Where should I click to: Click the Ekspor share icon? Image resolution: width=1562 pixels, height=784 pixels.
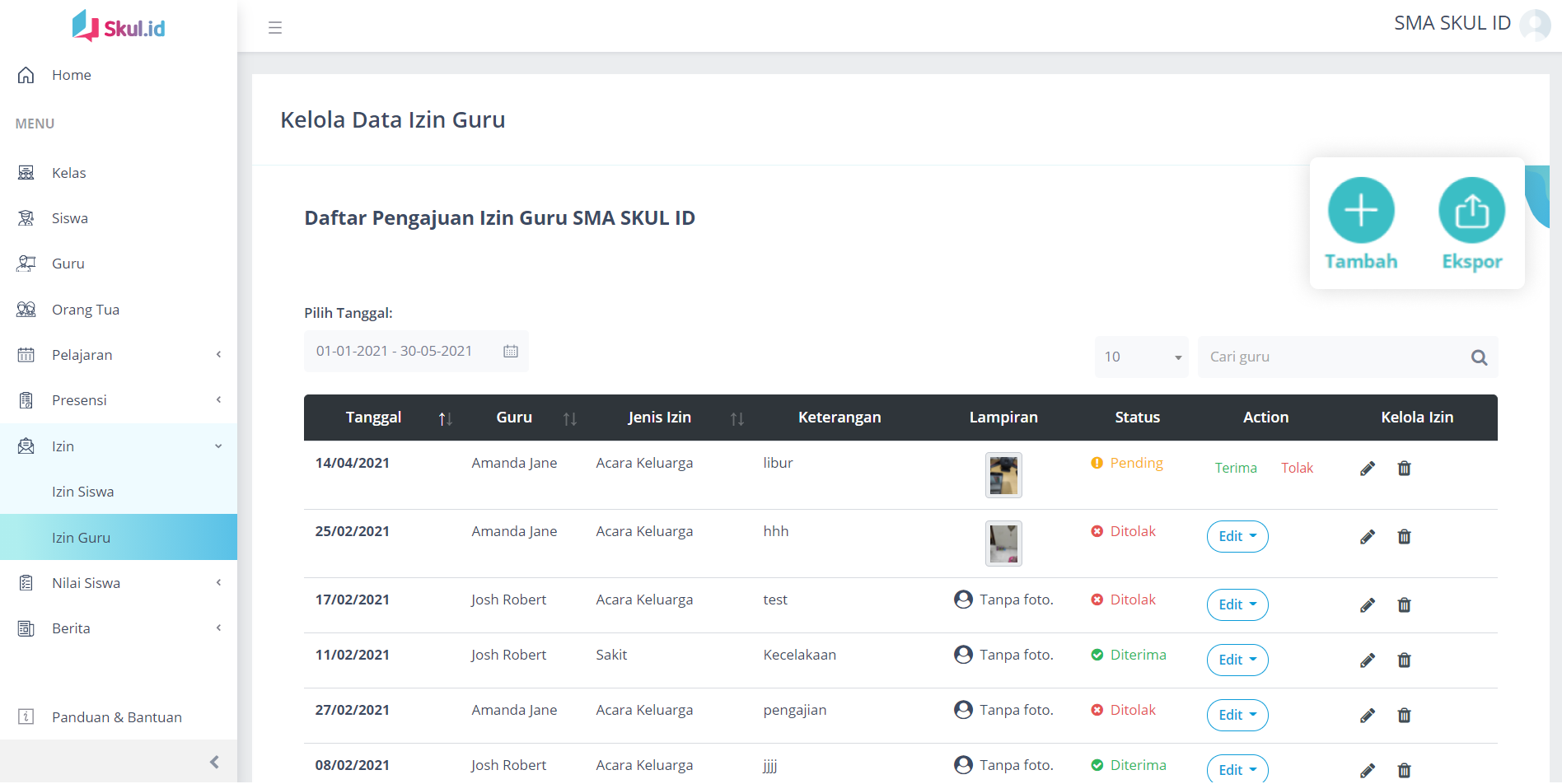pos(1471,211)
